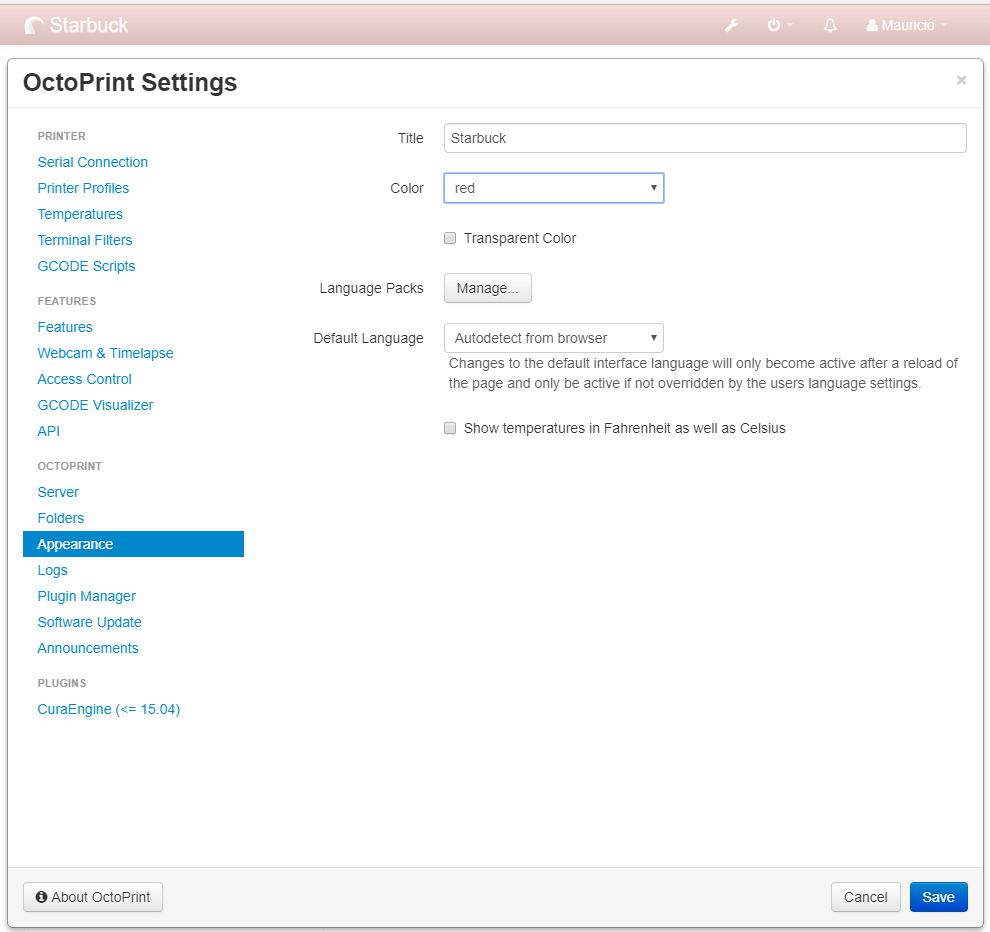Click the wrench settings icon in navbar
The width and height of the screenshot is (990, 932).
click(731, 25)
